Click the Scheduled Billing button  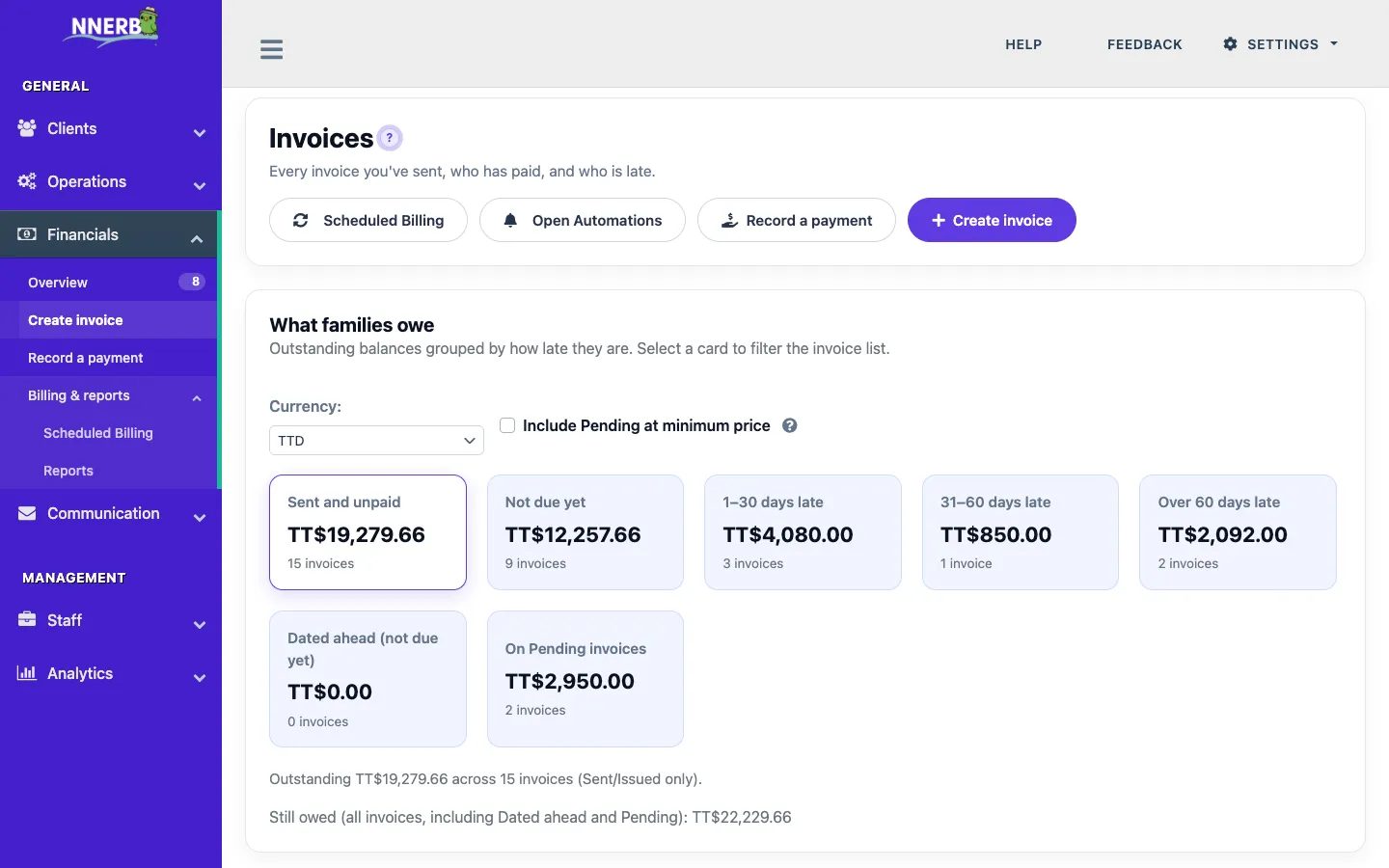pyautogui.click(x=368, y=220)
